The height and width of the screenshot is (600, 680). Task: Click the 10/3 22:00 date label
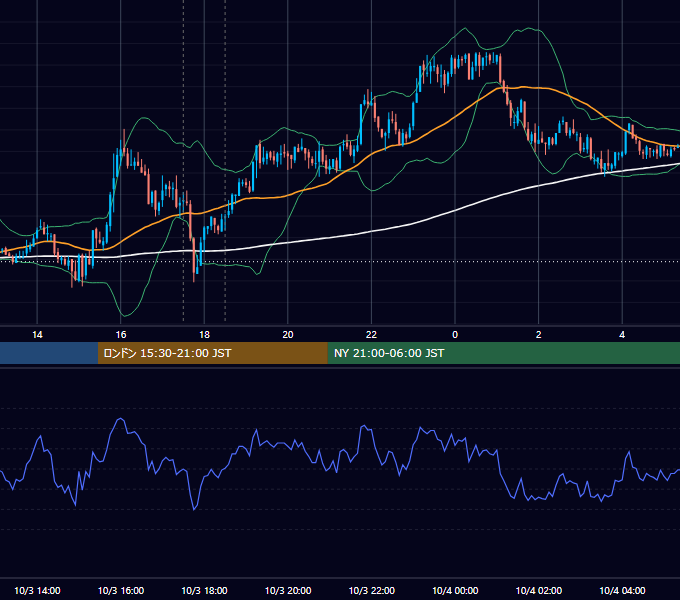point(372,590)
